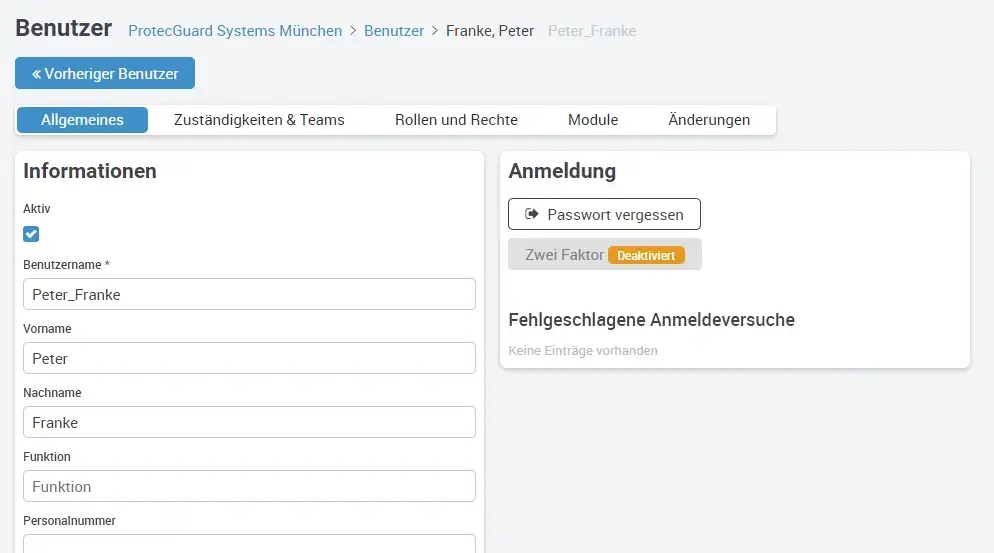Navigate to the Benutzer breadcrumb link

394,31
